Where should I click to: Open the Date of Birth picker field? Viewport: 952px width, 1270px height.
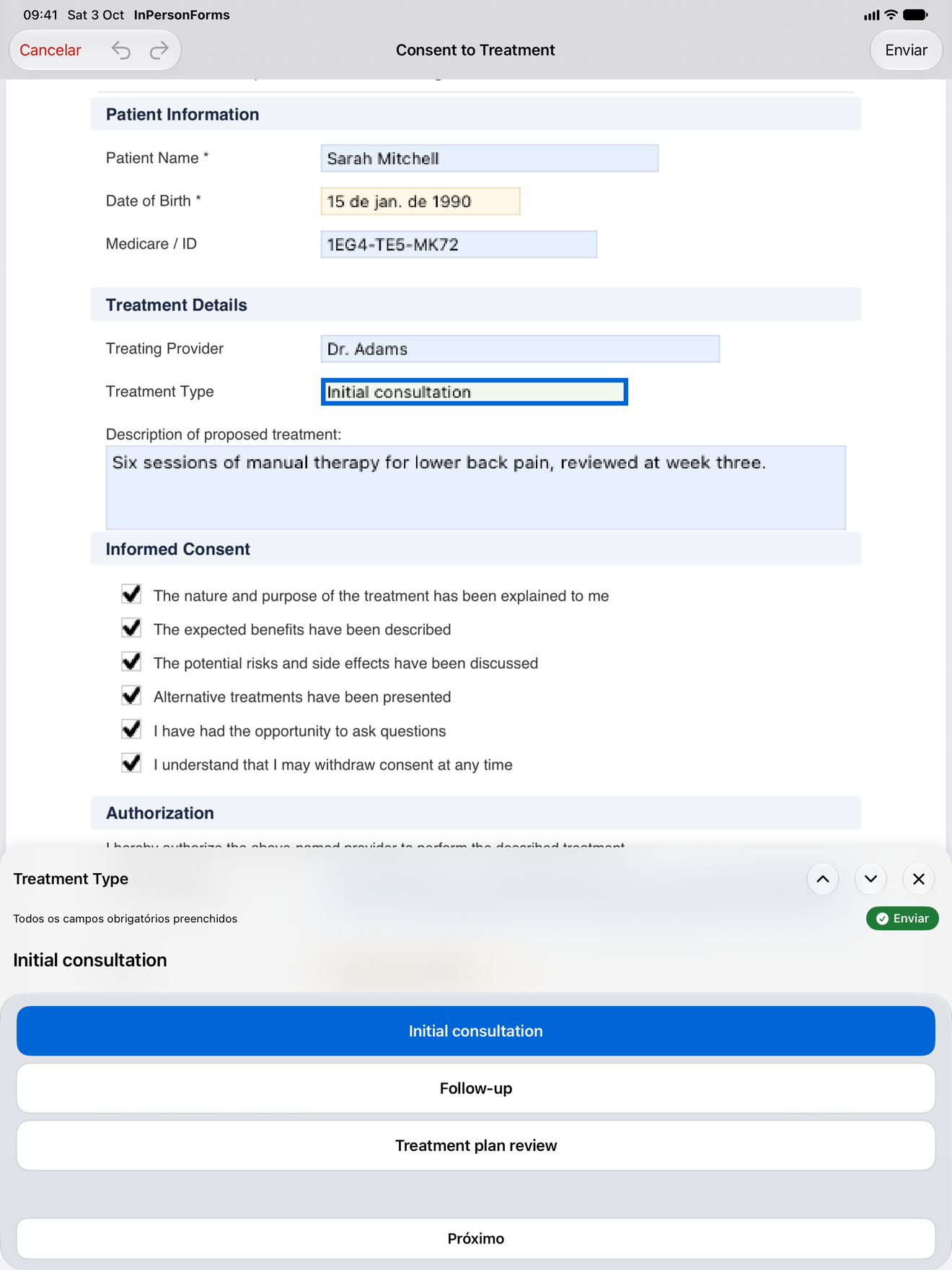(420, 201)
